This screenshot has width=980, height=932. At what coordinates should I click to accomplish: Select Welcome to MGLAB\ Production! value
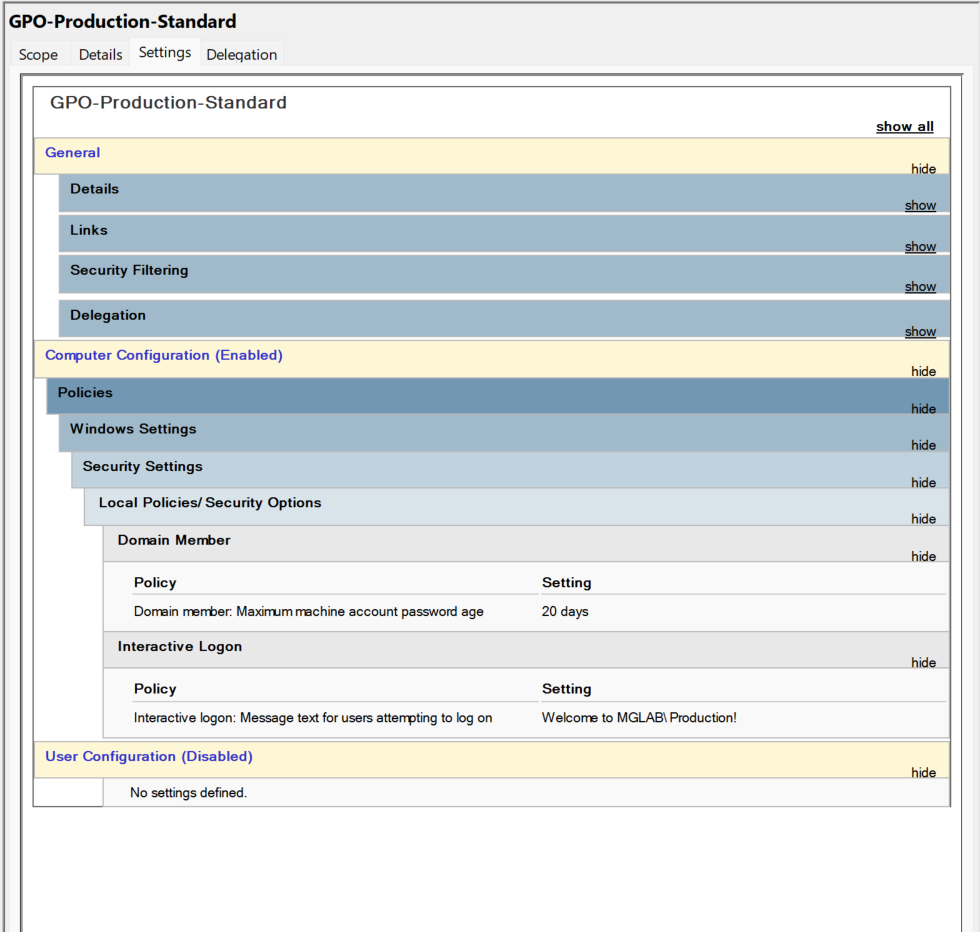click(639, 718)
